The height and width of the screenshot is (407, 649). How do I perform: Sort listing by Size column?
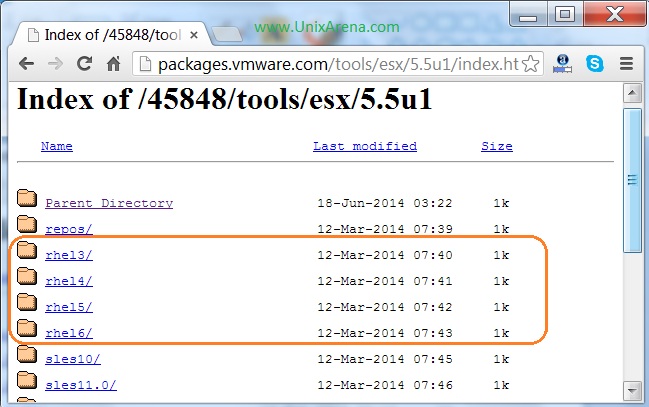click(497, 146)
